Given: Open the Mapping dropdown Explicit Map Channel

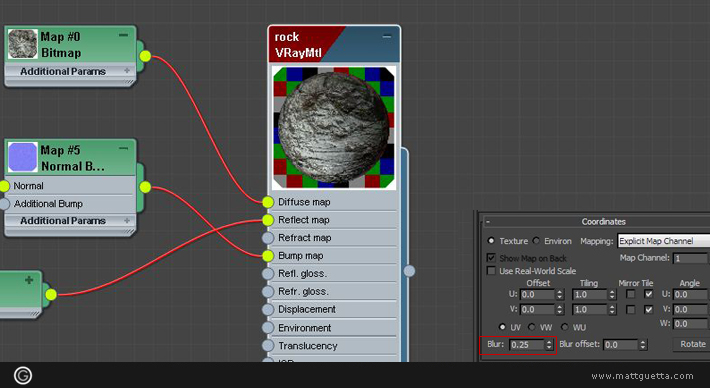Looking at the screenshot, I should pyautogui.click(x=663, y=241).
